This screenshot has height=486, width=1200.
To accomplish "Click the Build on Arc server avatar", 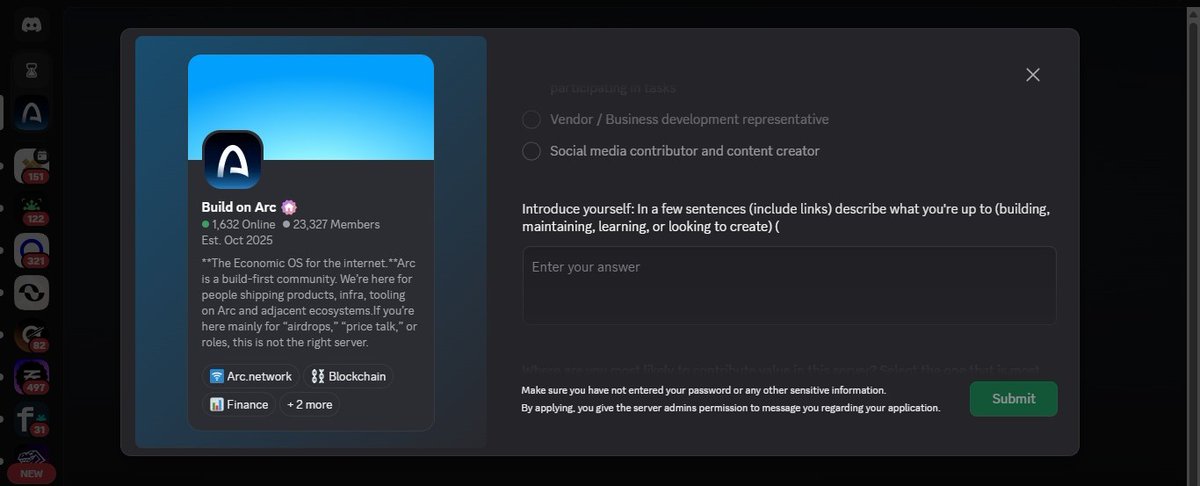I will pos(233,160).
